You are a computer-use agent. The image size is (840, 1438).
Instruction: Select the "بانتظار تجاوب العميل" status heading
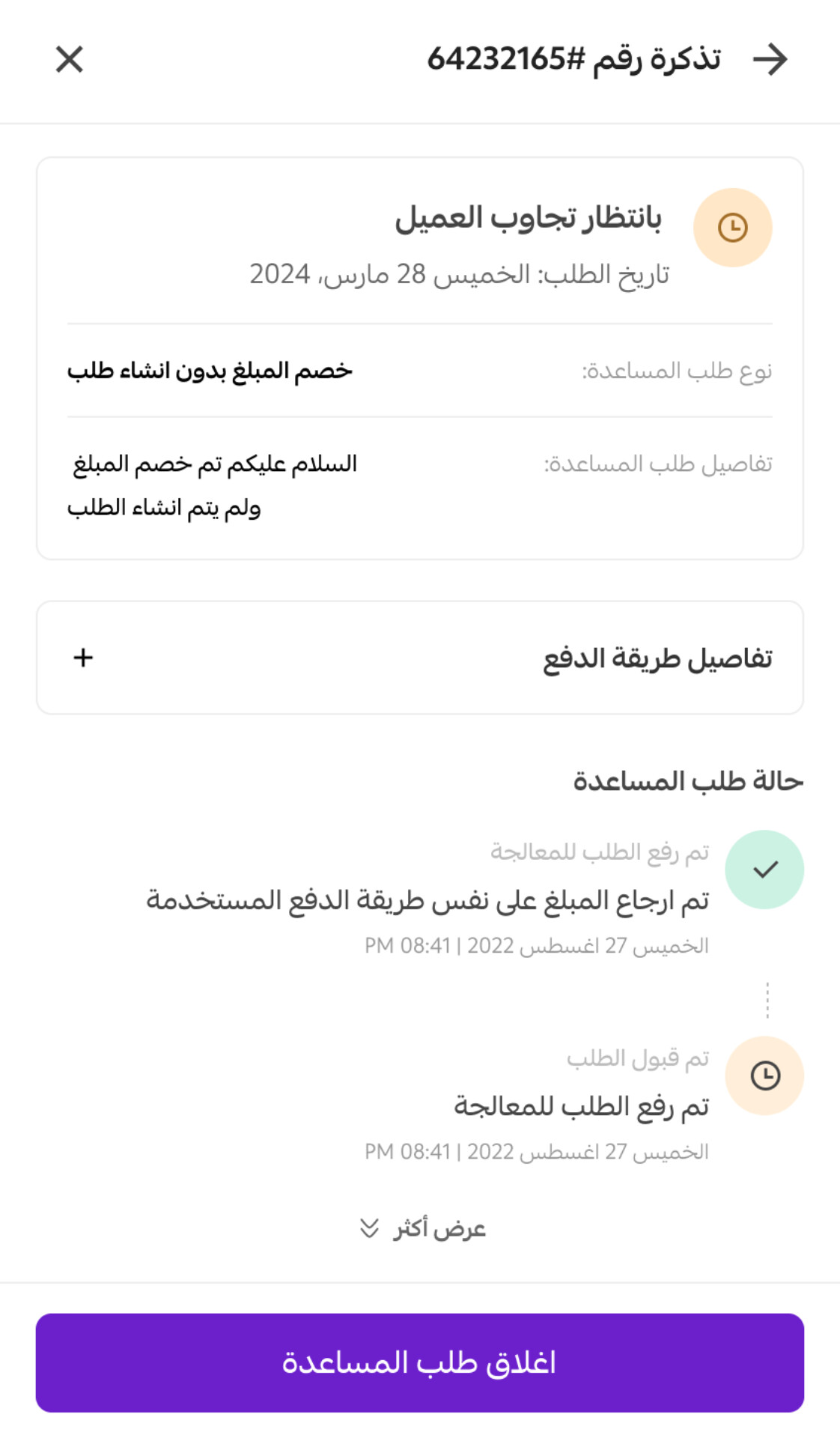(x=528, y=219)
